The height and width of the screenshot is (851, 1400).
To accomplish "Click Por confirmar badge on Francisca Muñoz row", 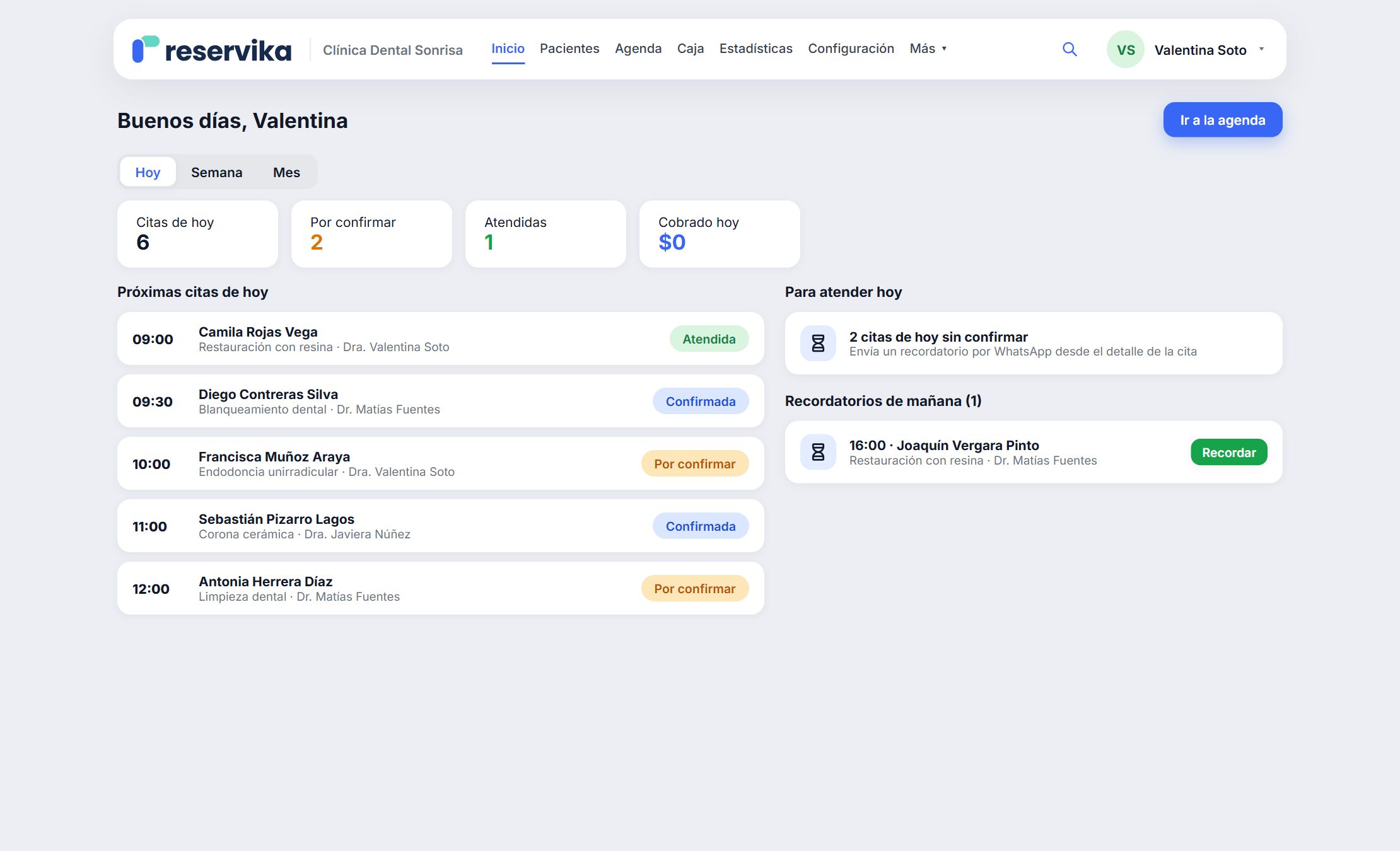I will point(695,463).
